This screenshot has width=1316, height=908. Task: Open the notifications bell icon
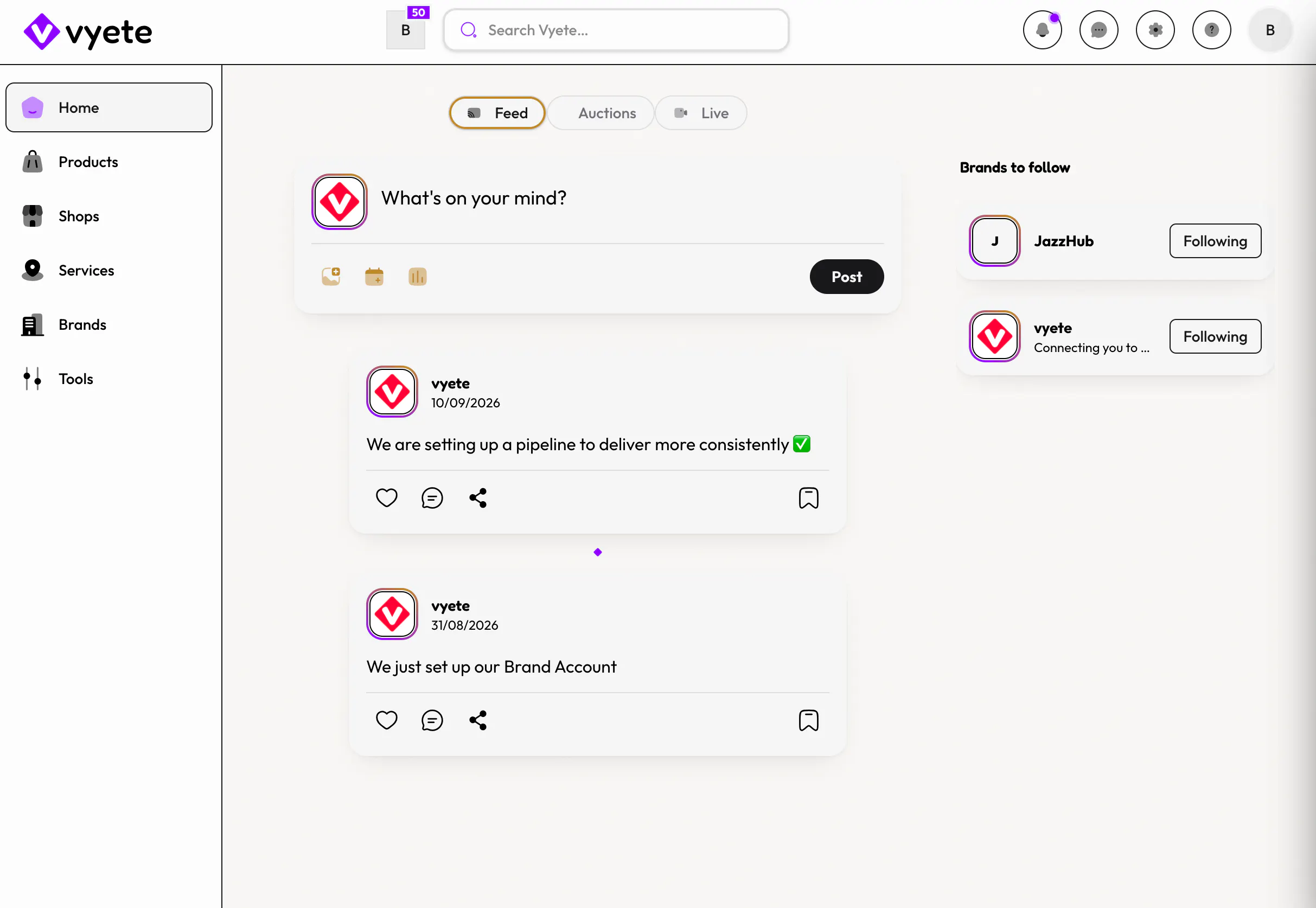pos(1043,30)
